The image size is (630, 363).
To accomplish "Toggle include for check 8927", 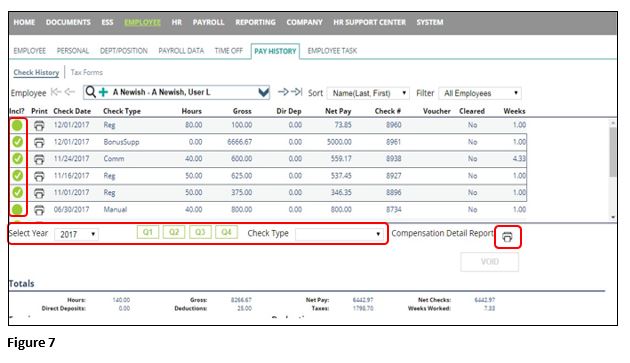I will [x=17, y=175].
